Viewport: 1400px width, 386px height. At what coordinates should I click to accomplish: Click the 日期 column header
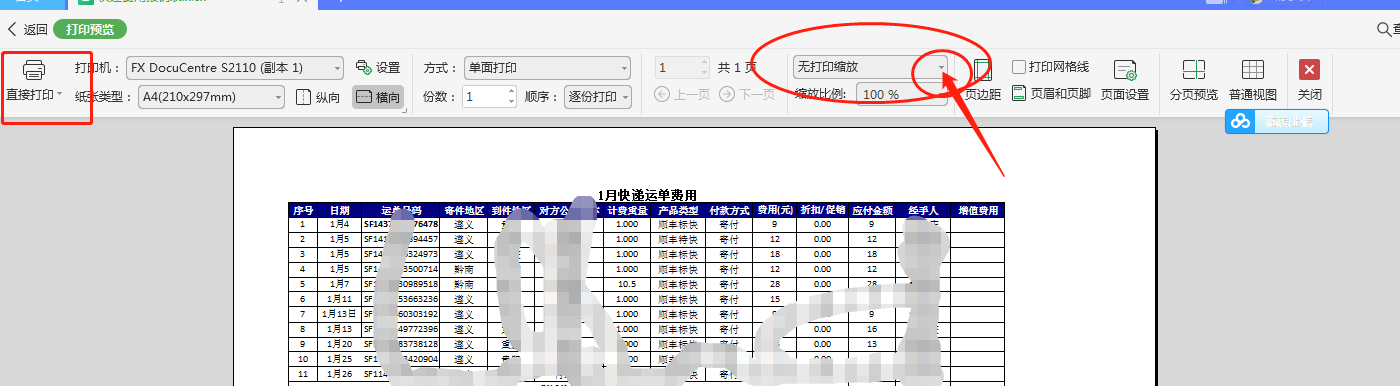[338, 211]
